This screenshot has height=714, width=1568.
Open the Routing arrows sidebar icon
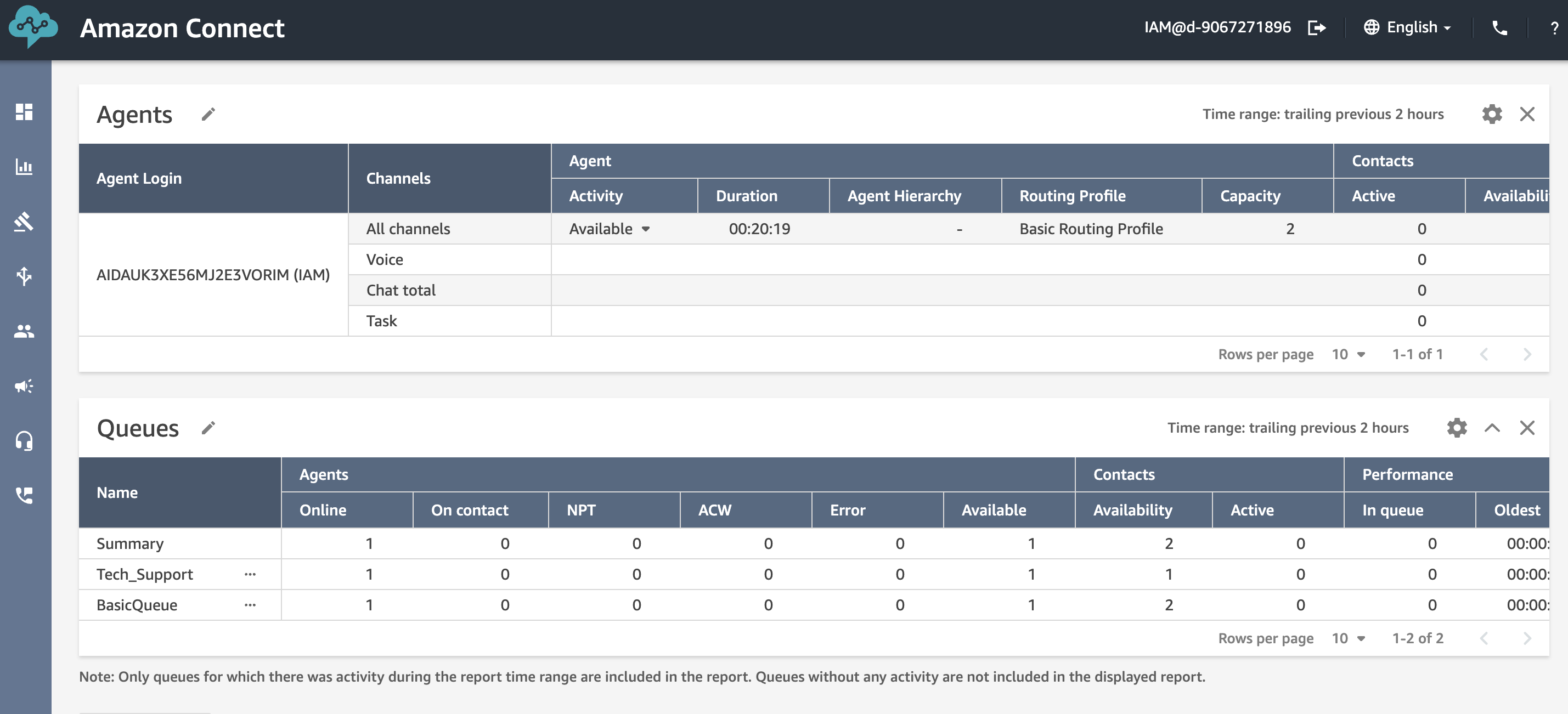pyautogui.click(x=24, y=276)
